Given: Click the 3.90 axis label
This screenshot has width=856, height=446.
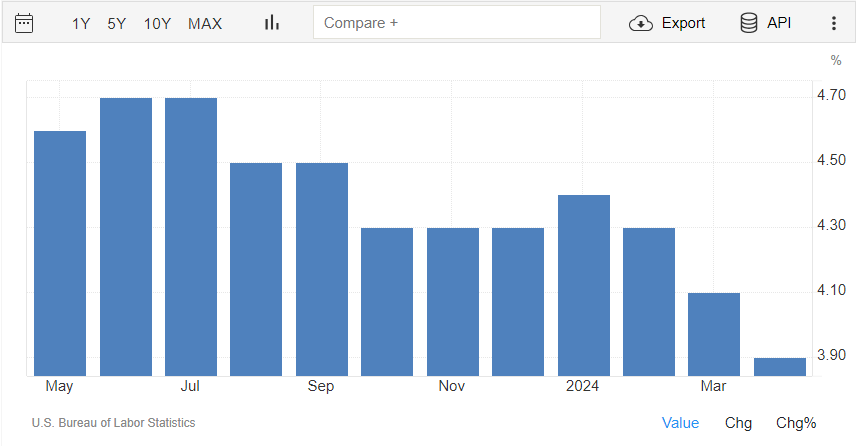Looking at the screenshot, I should pyautogui.click(x=831, y=355).
